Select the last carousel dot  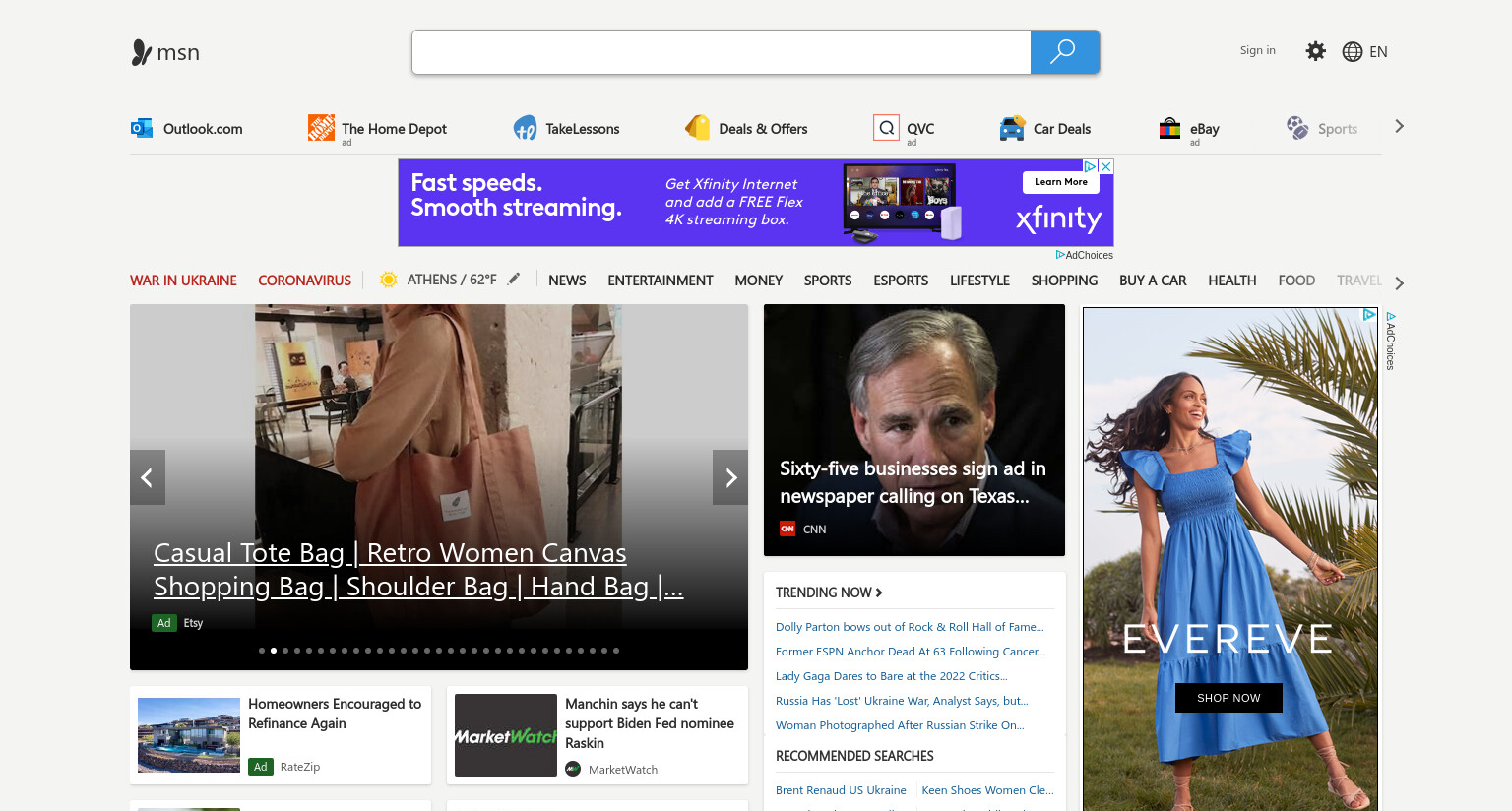(x=616, y=651)
